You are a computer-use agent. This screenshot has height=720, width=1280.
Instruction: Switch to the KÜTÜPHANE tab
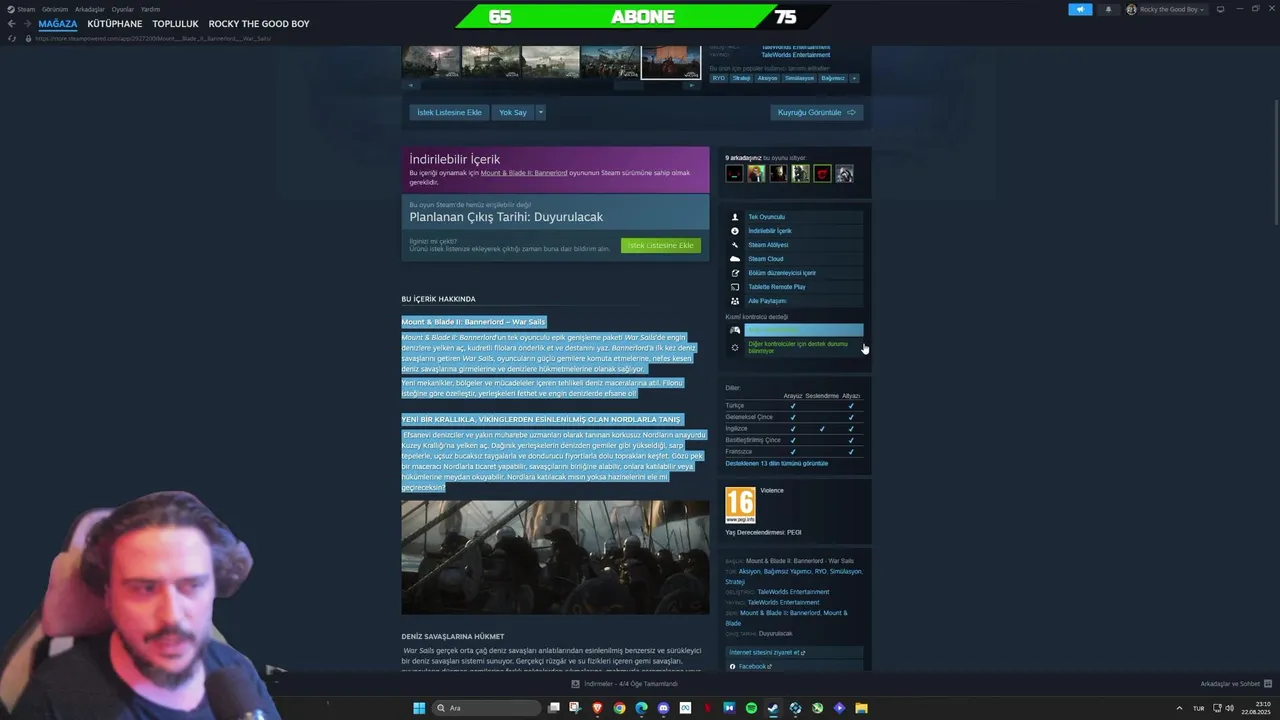click(x=115, y=24)
